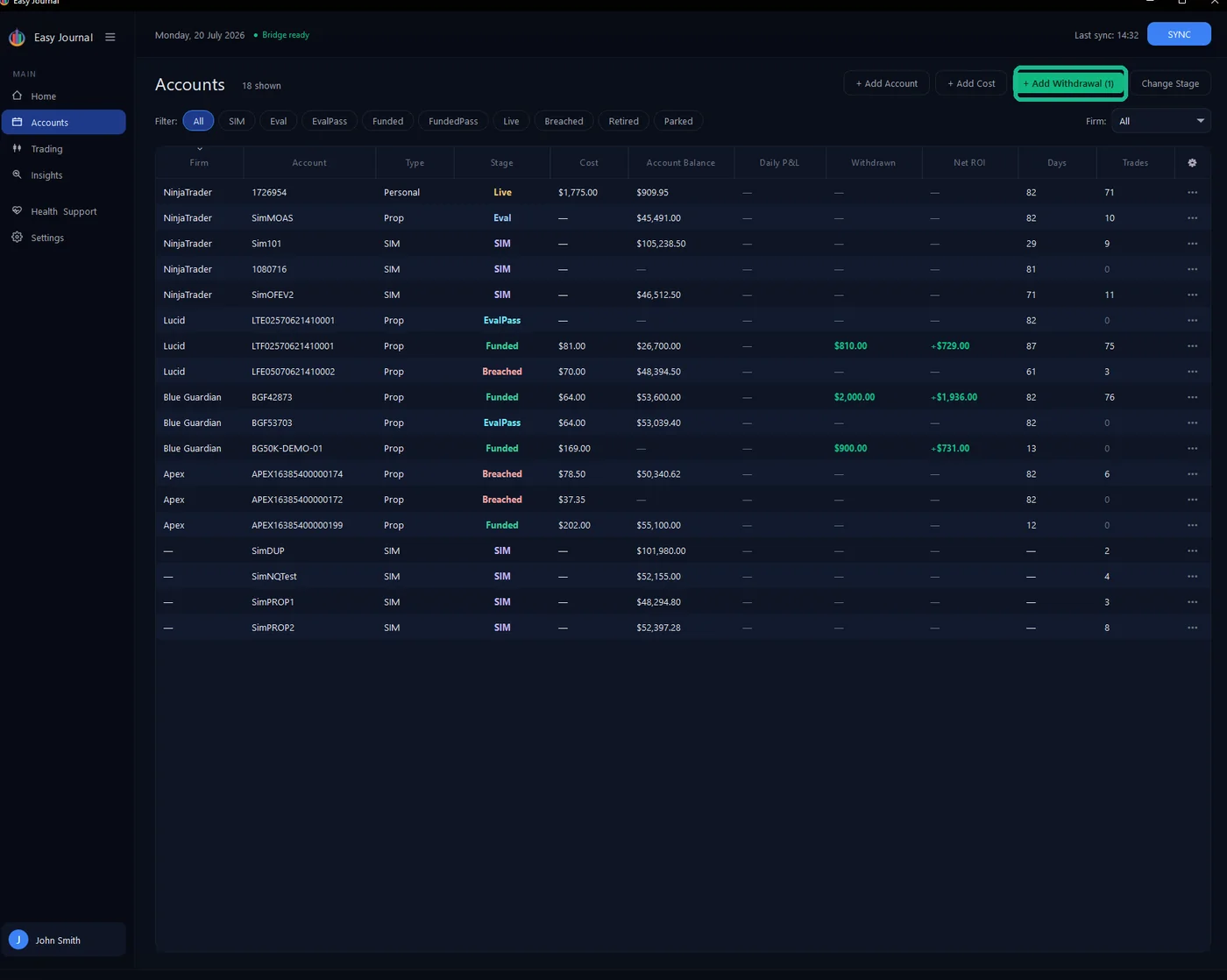Select the All filter chip
Image resolution: width=1227 pixels, height=980 pixels.
(198, 121)
